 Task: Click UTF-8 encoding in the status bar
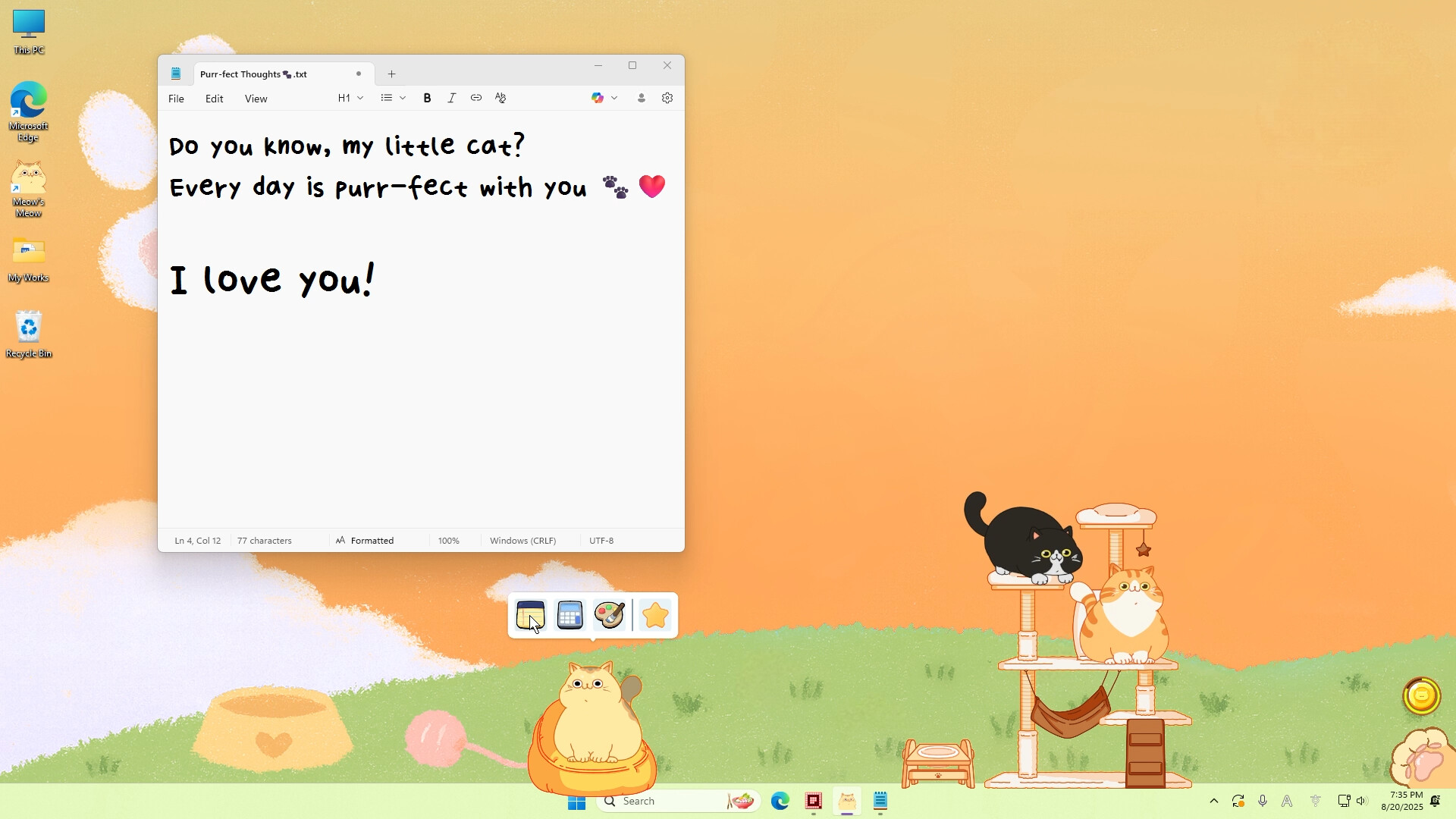click(x=601, y=540)
